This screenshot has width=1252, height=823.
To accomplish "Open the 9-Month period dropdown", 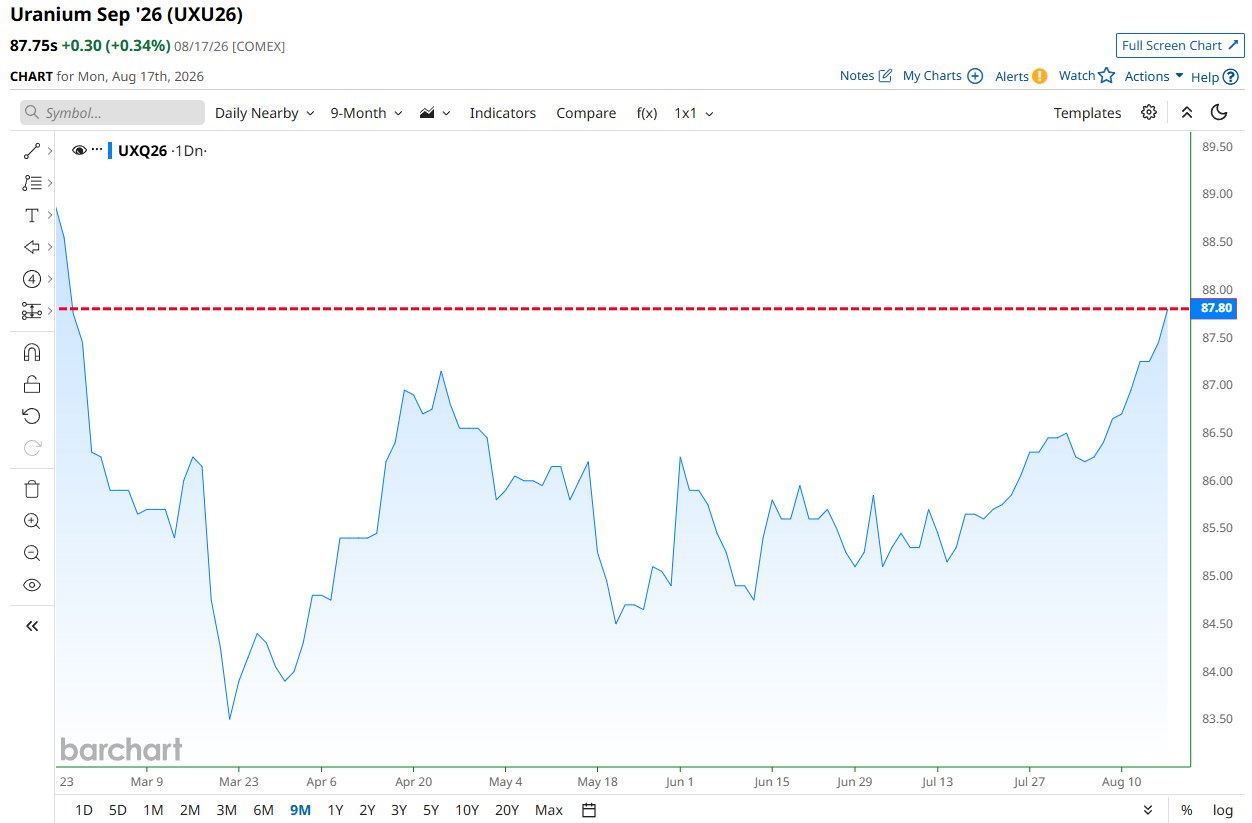I will coord(367,113).
